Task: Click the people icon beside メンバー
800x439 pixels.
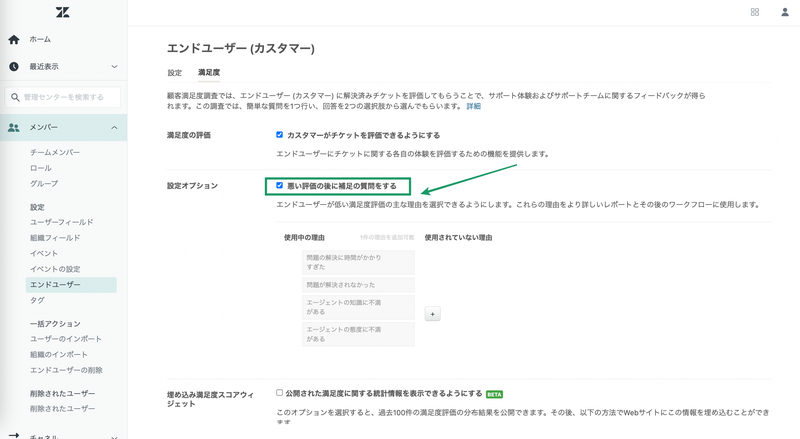Action: 14,128
